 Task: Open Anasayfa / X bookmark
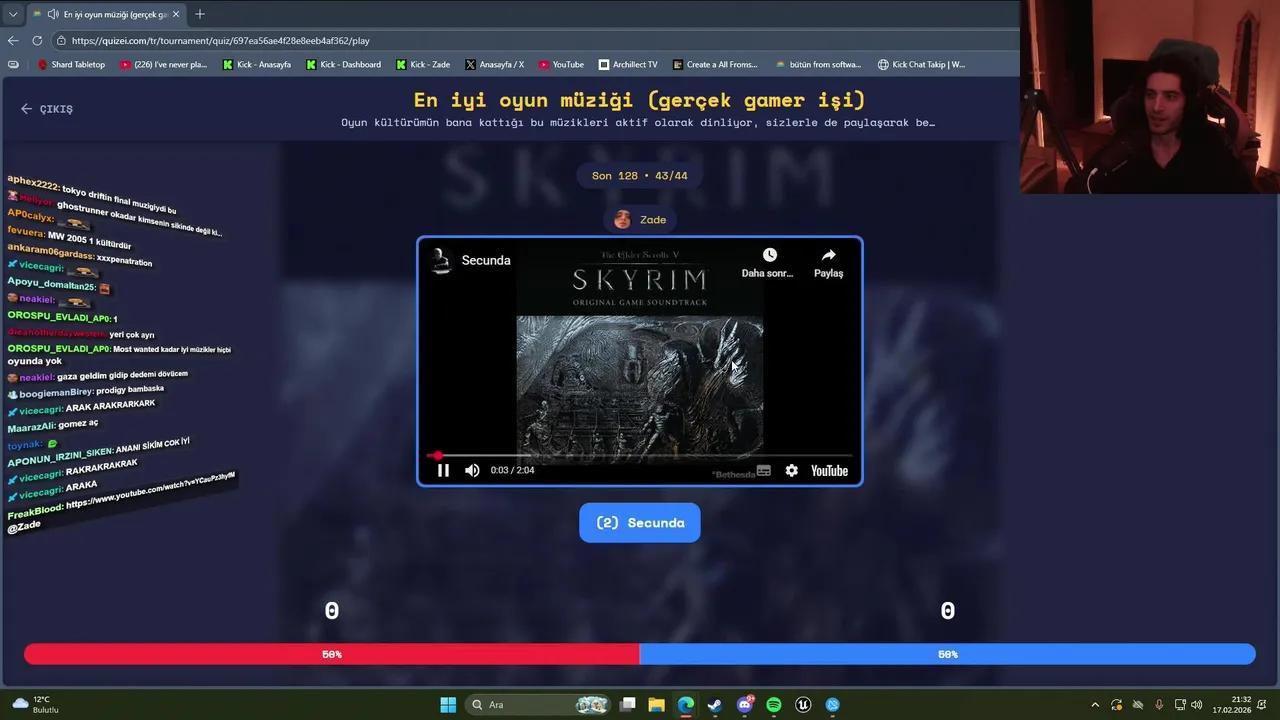(494, 65)
